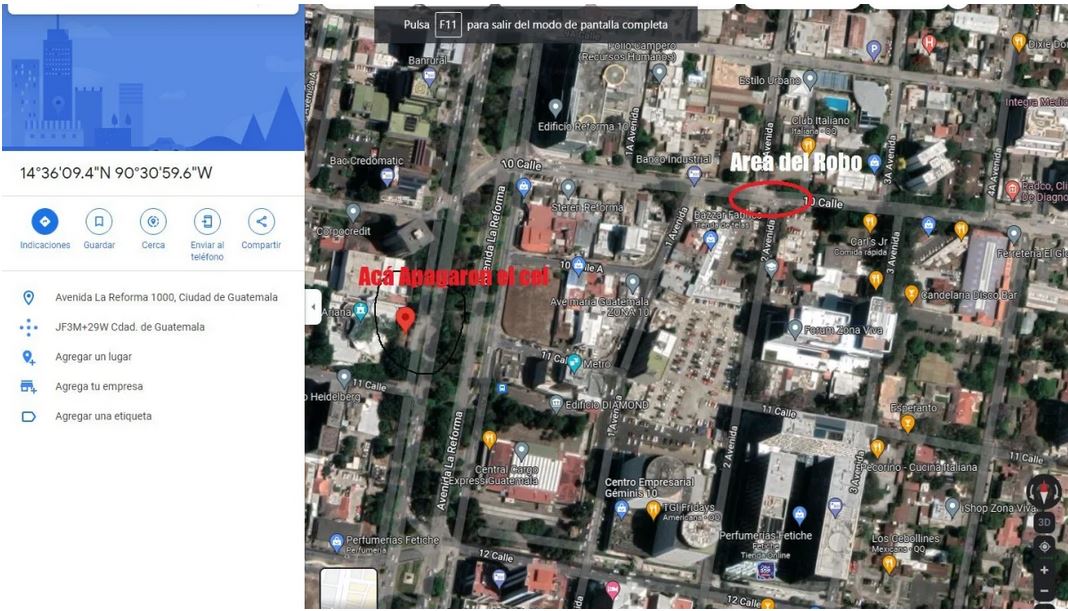Click the my location button
This screenshot has height=611, width=1068.
click(x=1044, y=546)
